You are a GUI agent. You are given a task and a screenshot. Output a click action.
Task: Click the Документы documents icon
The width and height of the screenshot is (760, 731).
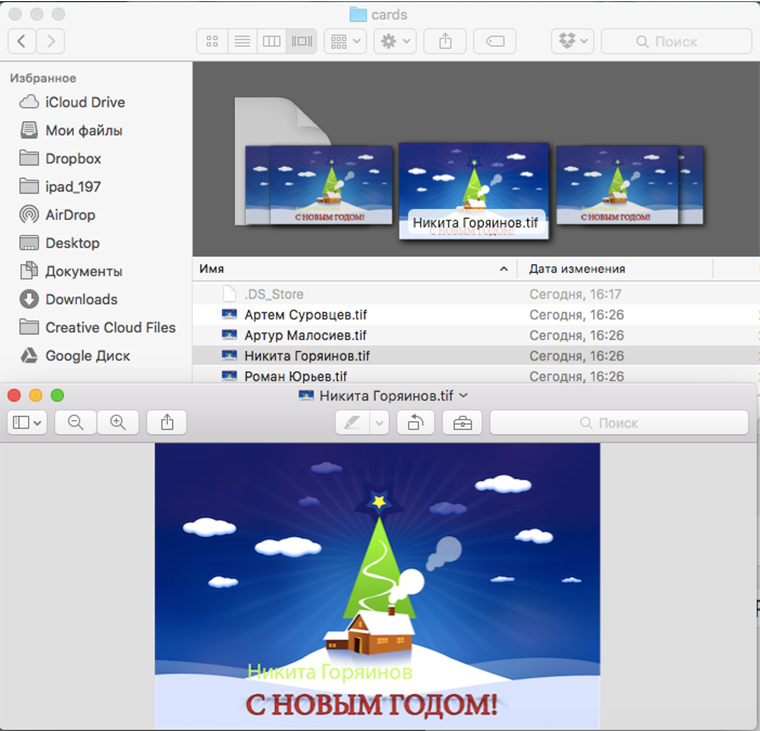(29, 270)
